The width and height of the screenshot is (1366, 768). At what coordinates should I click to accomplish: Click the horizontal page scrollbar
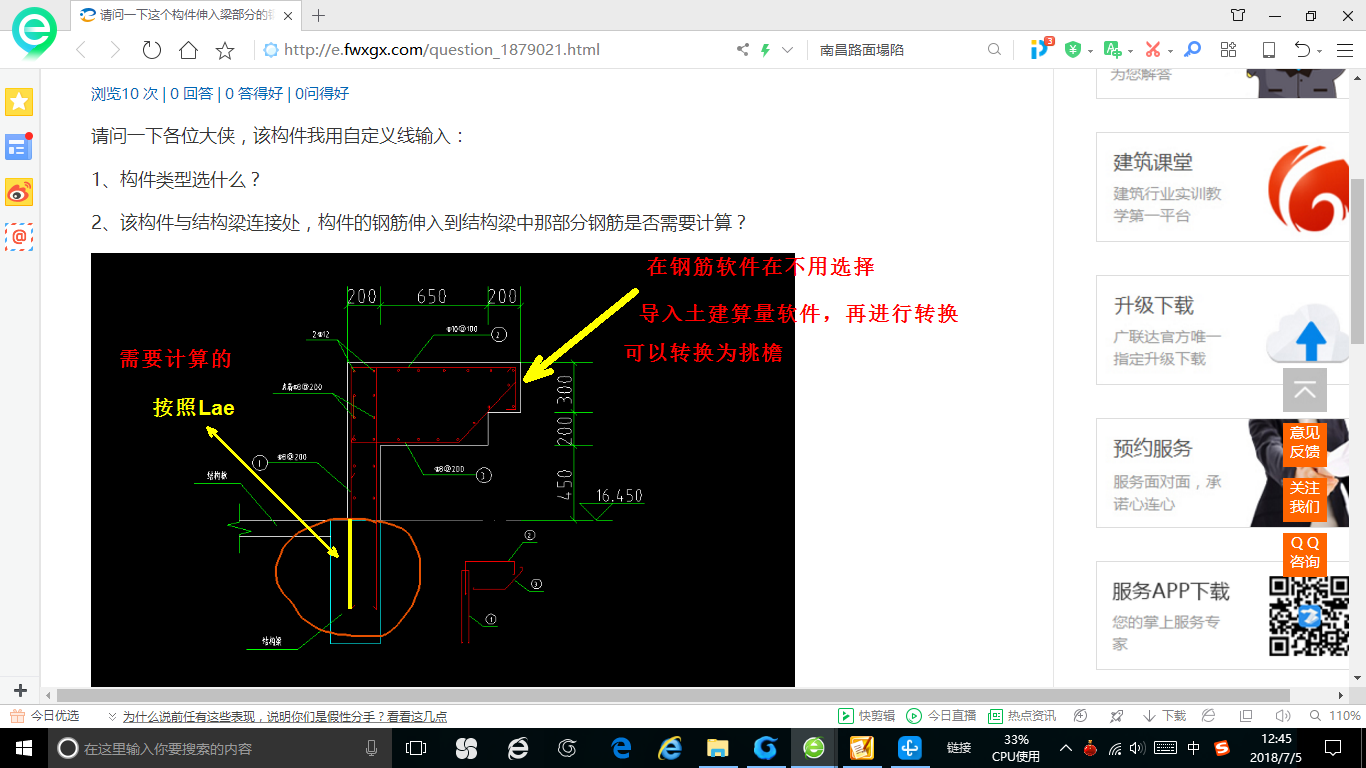click(673, 695)
